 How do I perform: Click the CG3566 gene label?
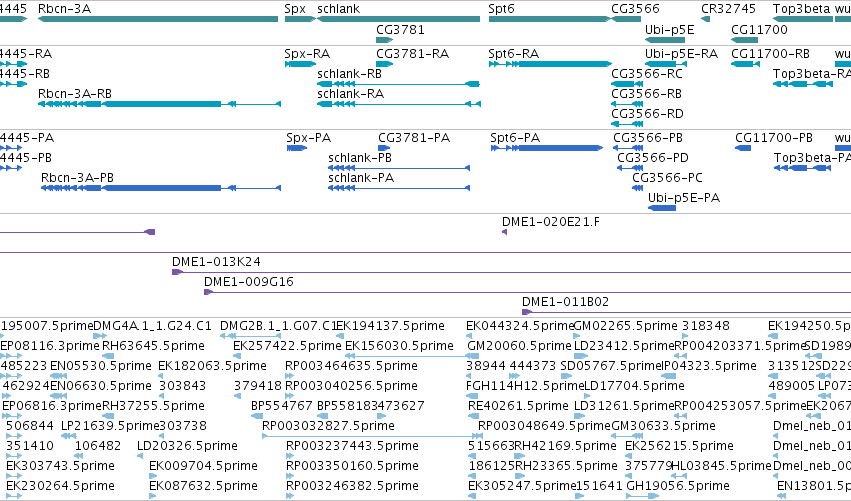pos(635,9)
